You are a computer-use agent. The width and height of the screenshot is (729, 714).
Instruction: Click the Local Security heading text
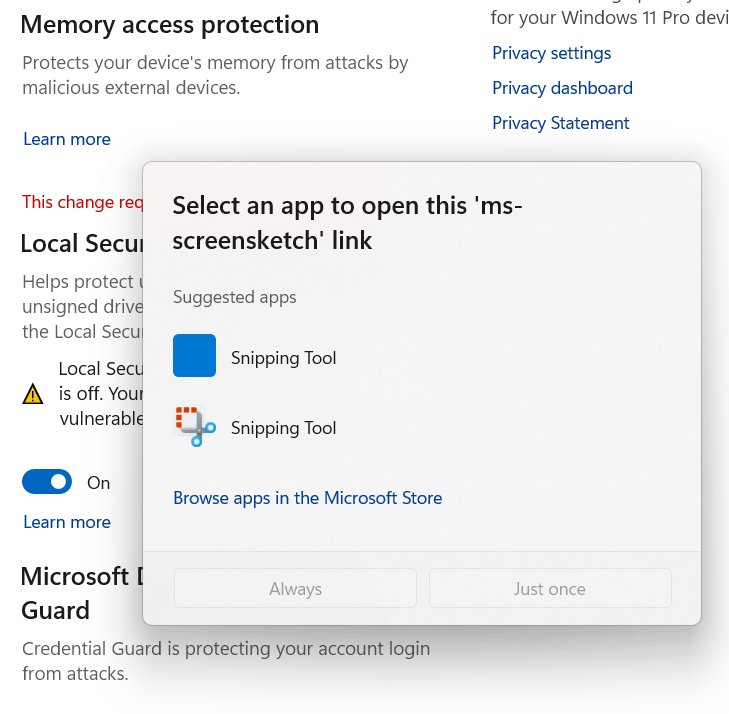coord(82,243)
